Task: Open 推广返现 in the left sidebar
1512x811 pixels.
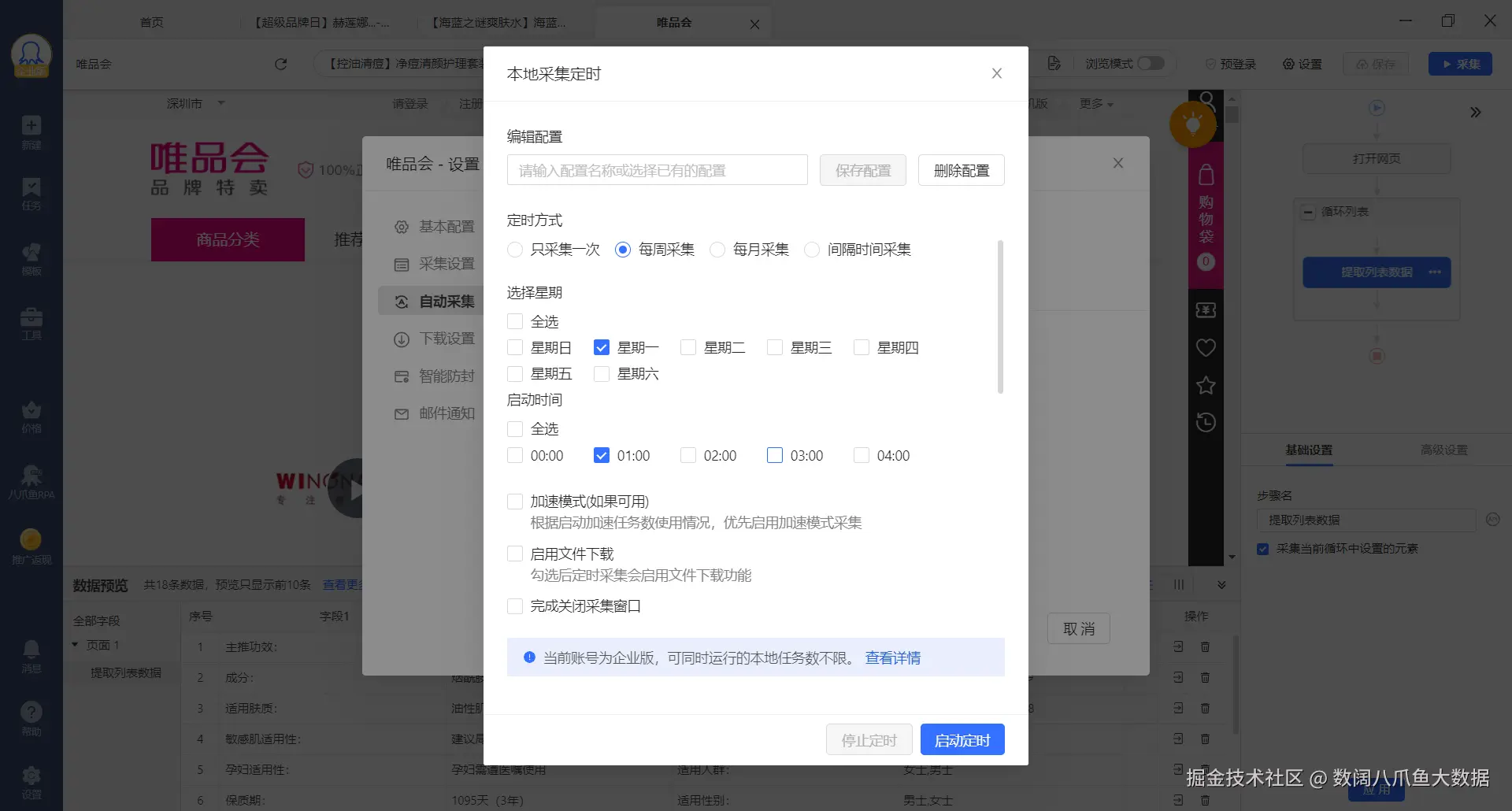Action: 31,547
